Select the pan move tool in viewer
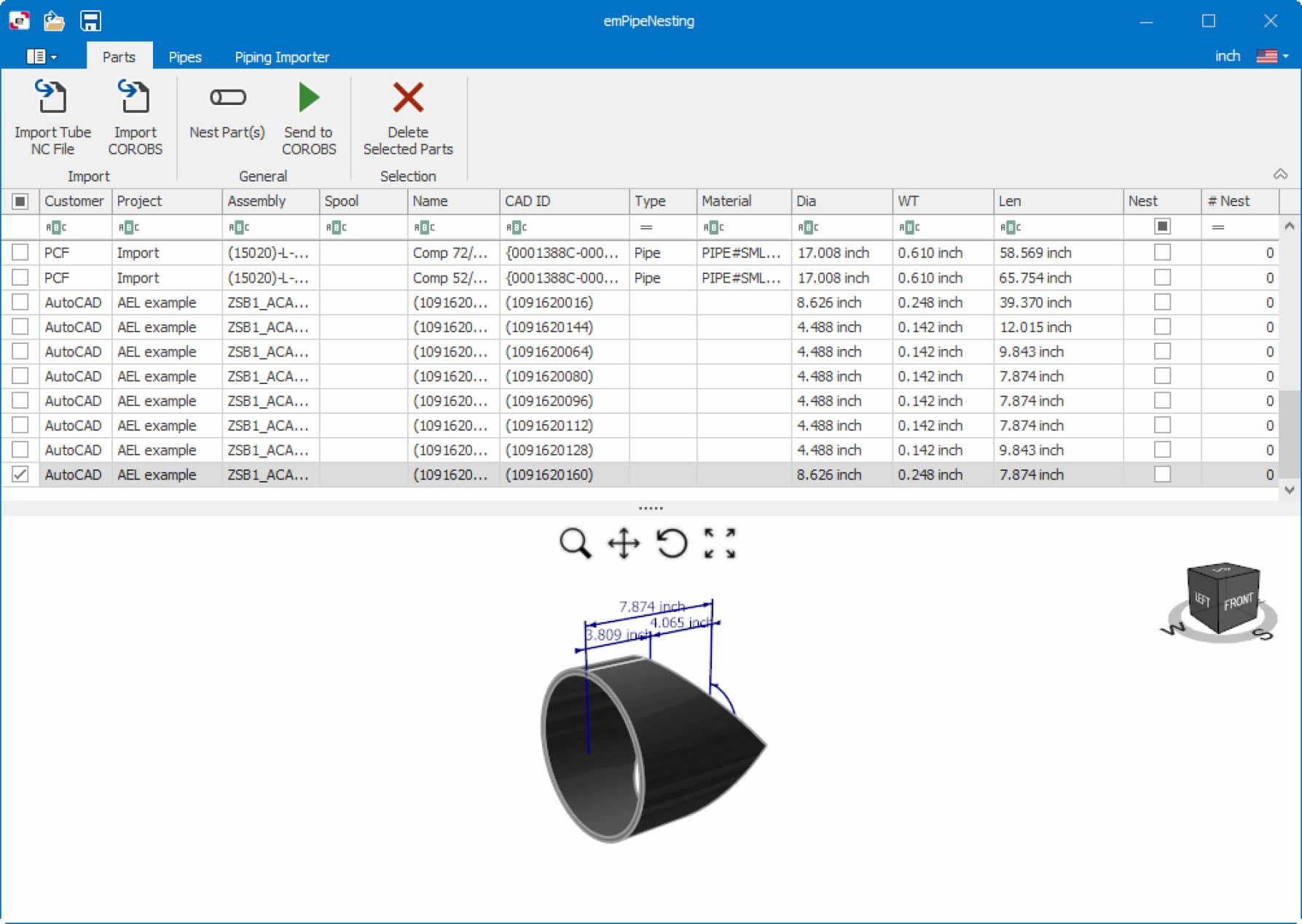1302x924 pixels. pos(624,544)
